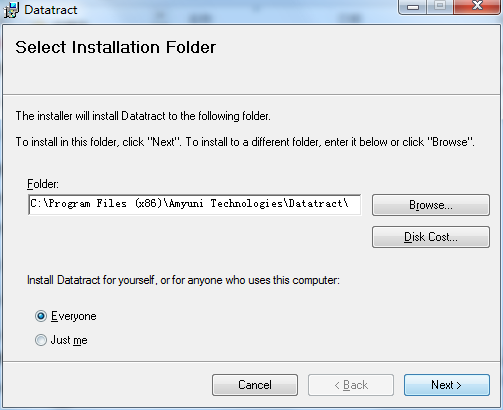Click the Select Installation Folder heading
Viewport: 503px width, 410px height.
pyautogui.click(x=116, y=47)
